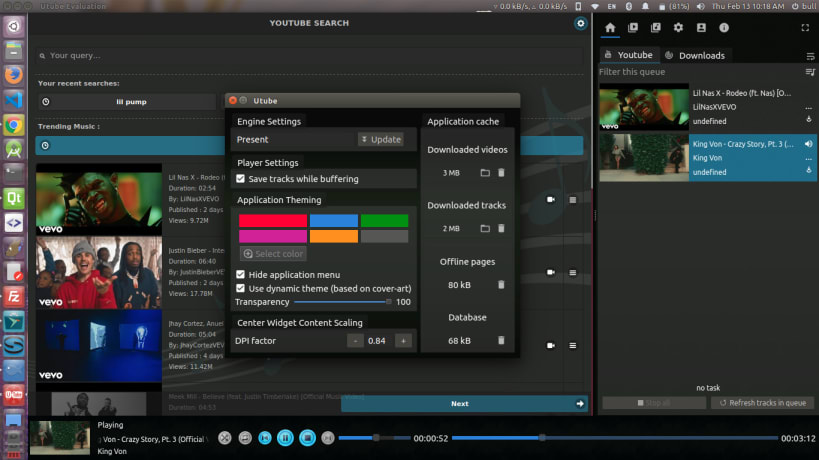819x460 pixels.
Task: Choose the green theme color swatch
Action: click(x=384, y=221)
